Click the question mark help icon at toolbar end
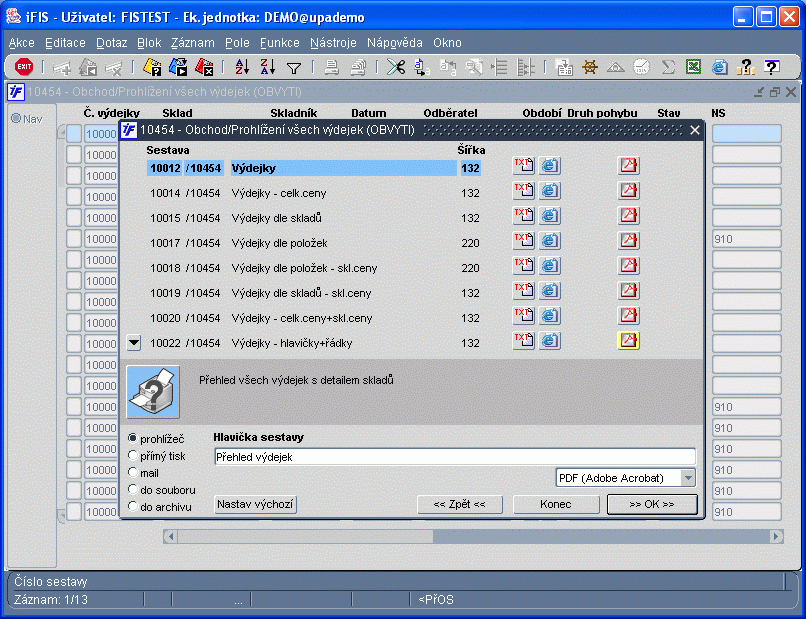Screen dimensions: 806x619 click(x=771, y=67)
